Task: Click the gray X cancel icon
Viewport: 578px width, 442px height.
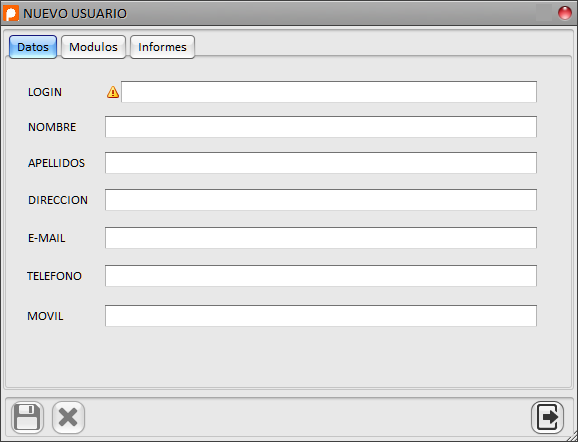Action: tap(69, 417)
